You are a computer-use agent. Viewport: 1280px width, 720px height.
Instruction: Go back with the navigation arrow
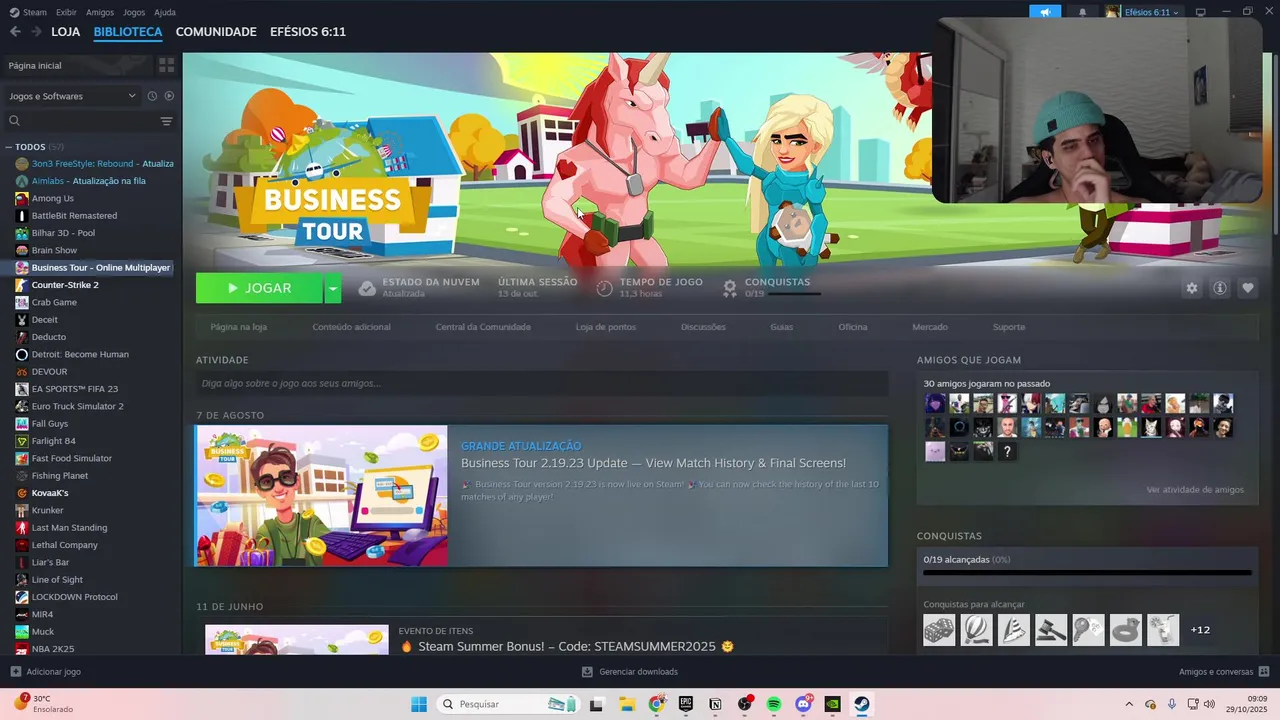point(15,32)
